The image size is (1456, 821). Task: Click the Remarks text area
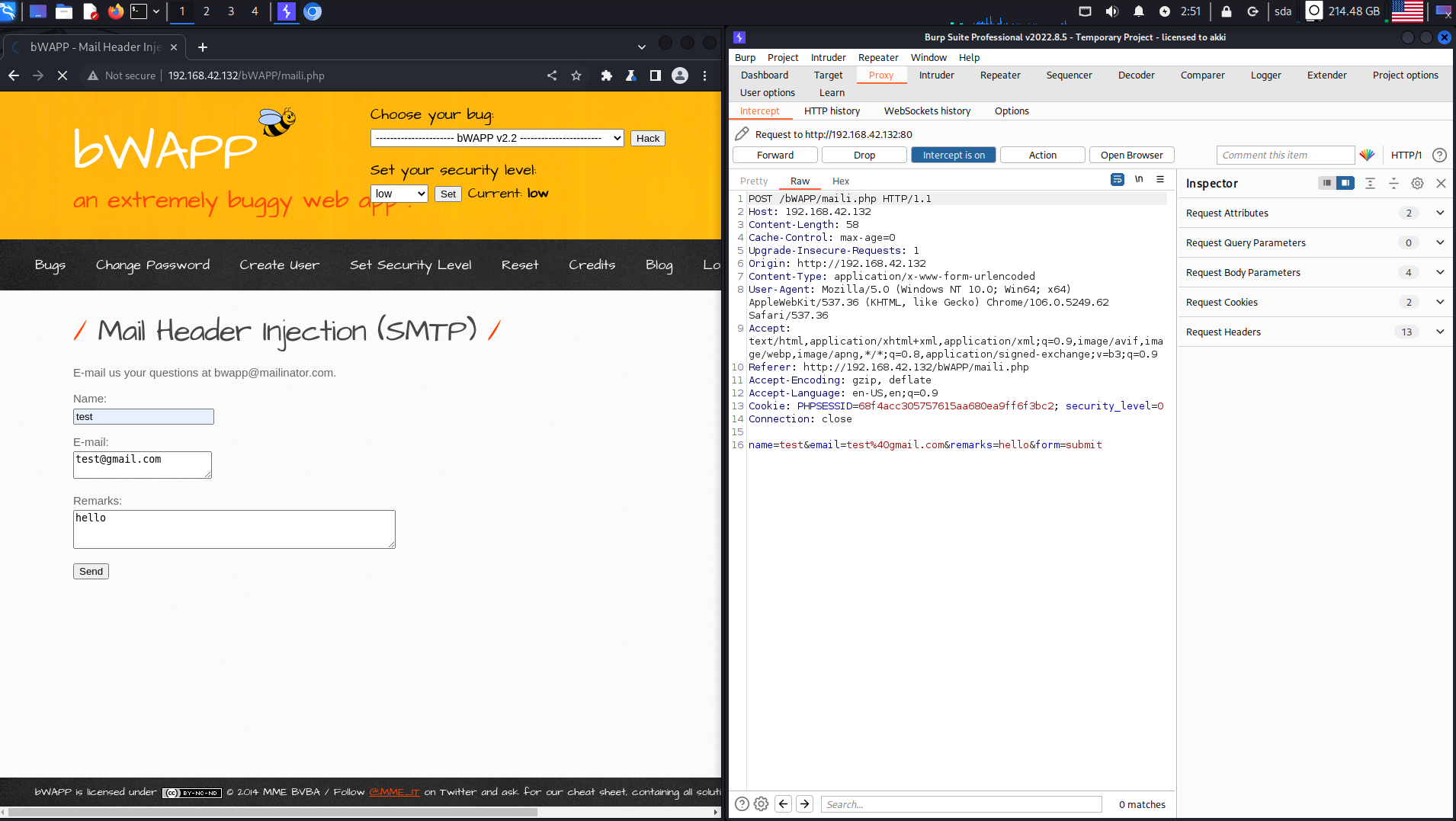[x=234, y=529]
